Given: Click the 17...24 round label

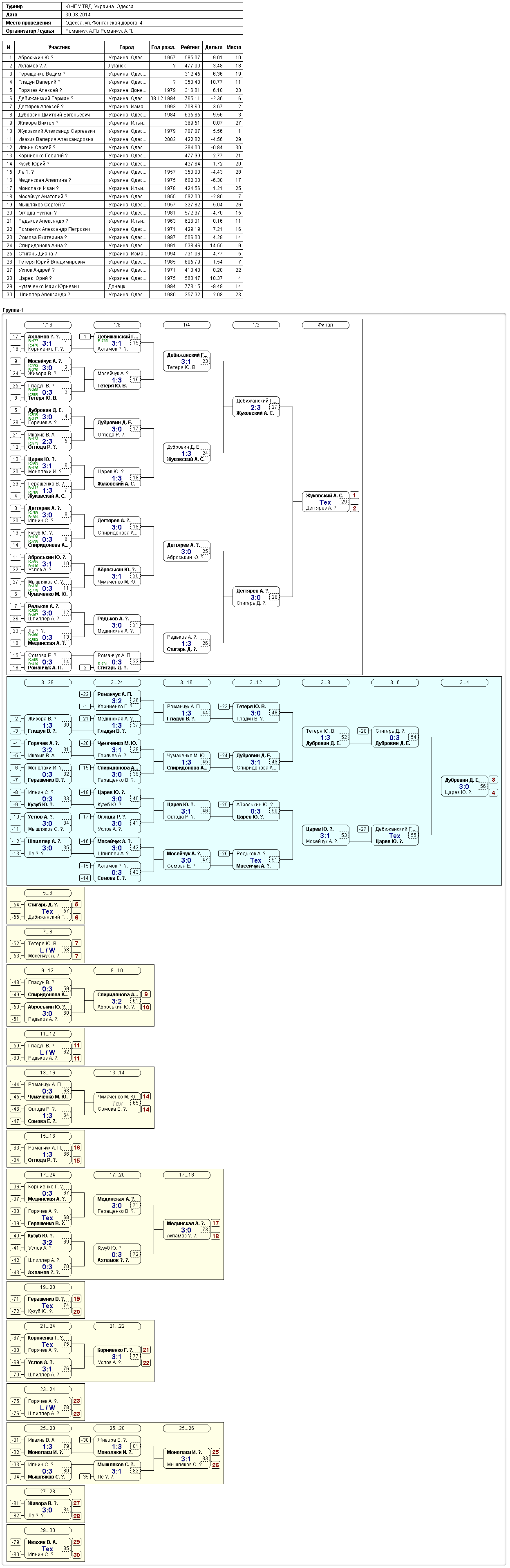Looking at the screenshot, I should coord(47,1175).
